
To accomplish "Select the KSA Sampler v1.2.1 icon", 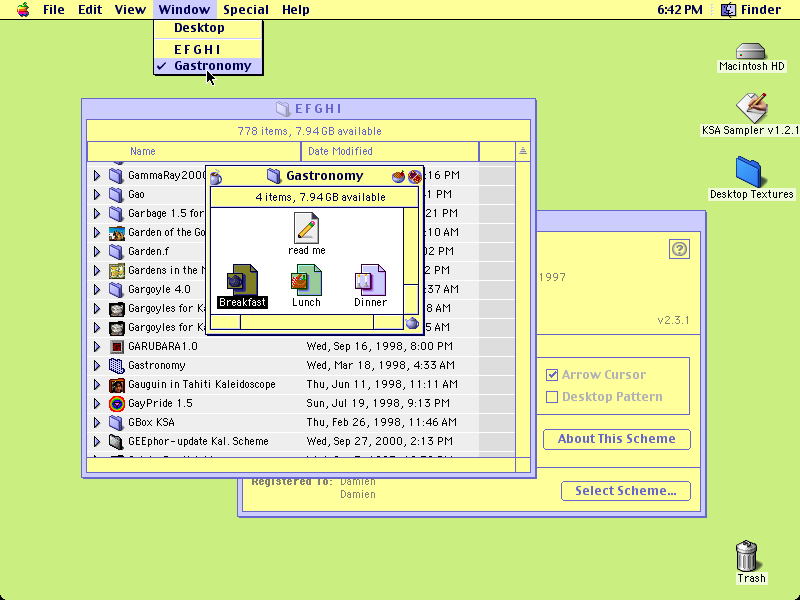I will click(x=751, y=108).
